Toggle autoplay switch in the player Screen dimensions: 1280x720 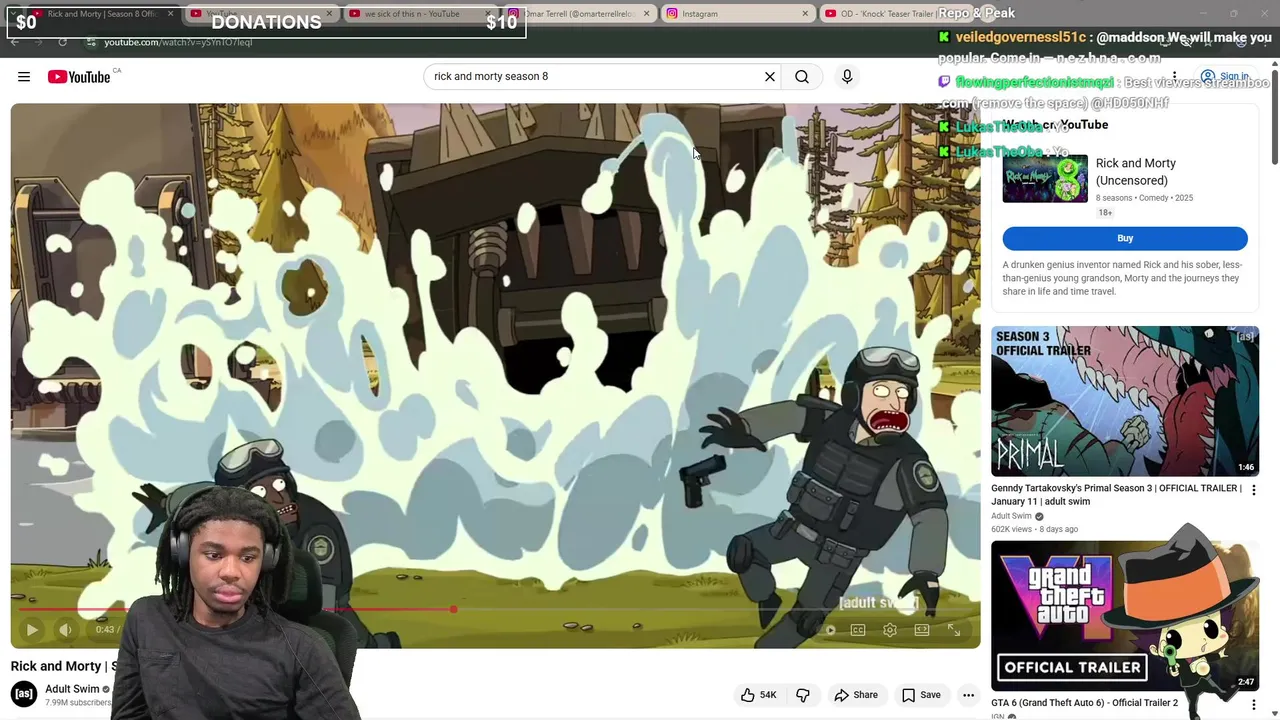(826, 630)
